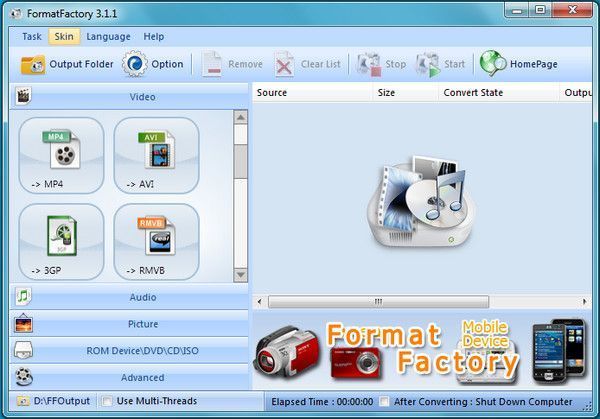Click the Size column header
Screen dimensions: 600x419
405,93
